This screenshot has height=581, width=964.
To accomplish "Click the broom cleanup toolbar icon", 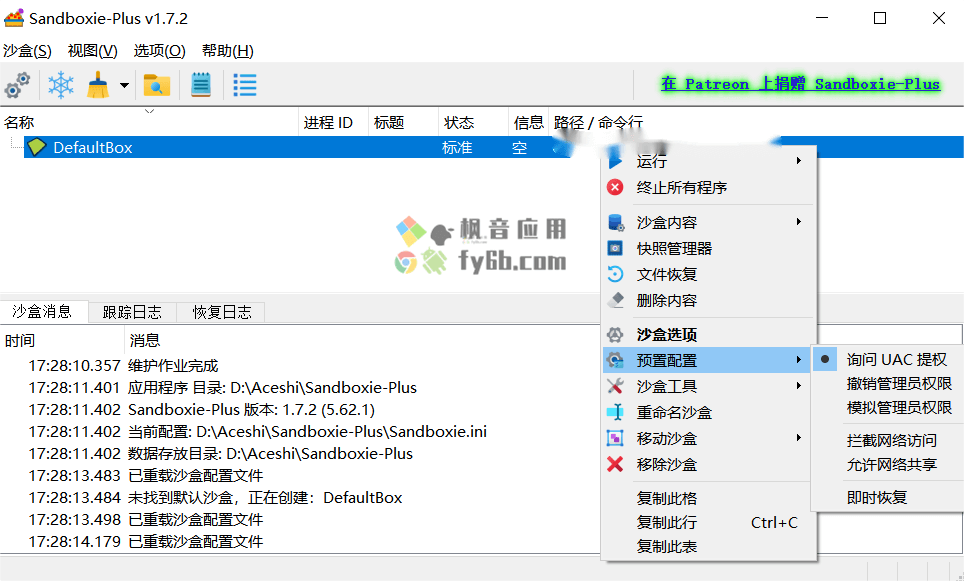I will (x=98, y=85).
